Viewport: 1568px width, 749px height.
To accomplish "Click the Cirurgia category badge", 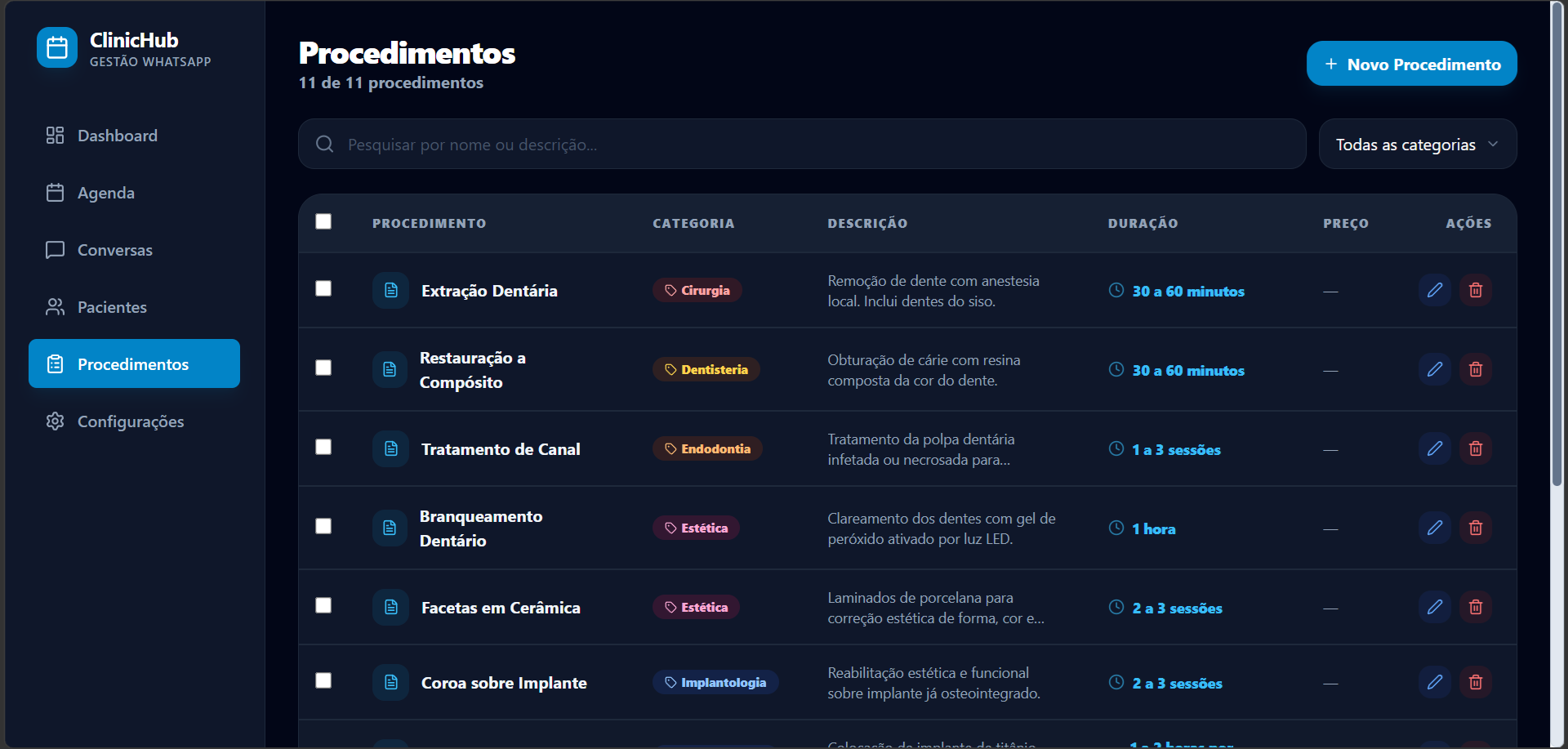I will tap(697, 290).
